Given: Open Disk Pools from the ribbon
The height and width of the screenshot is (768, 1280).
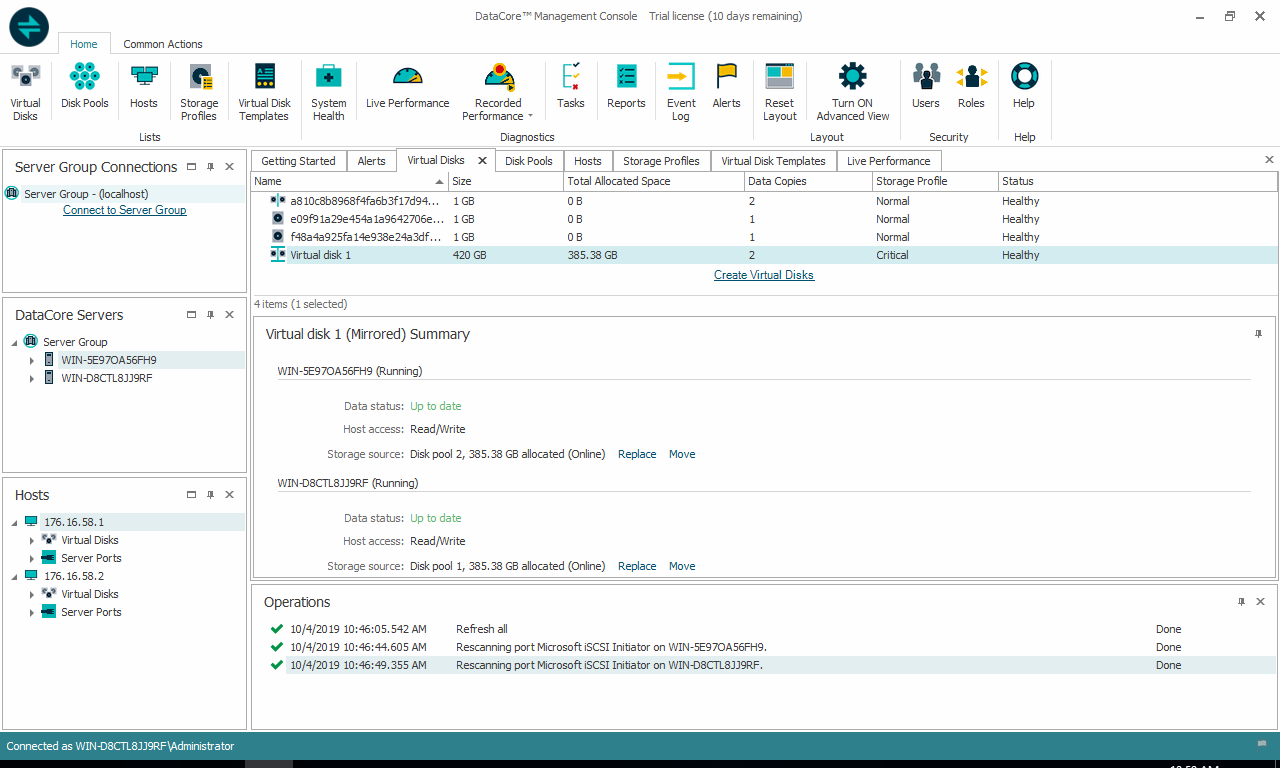Looking at the screenshot, I should point(85,86).
